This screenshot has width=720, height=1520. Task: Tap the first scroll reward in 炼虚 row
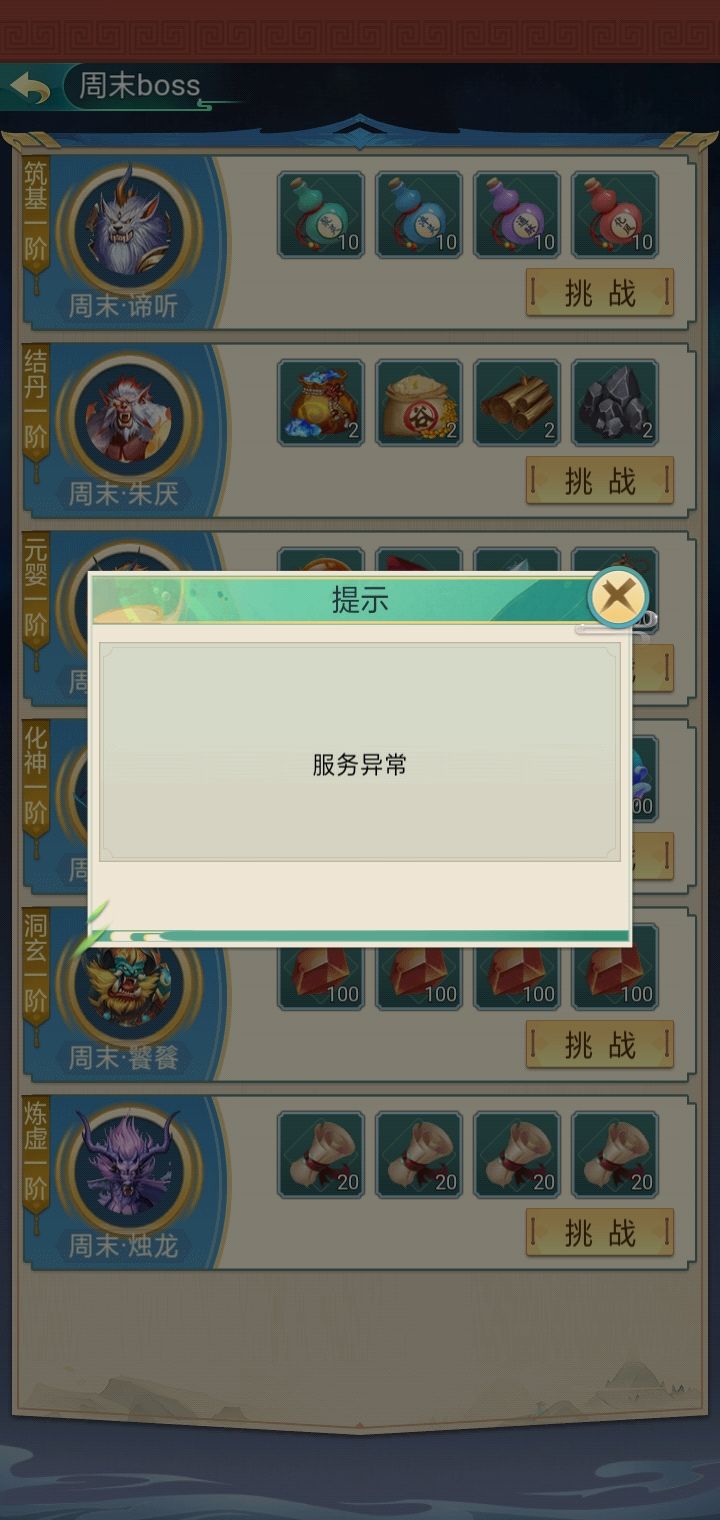(321, 1155)
